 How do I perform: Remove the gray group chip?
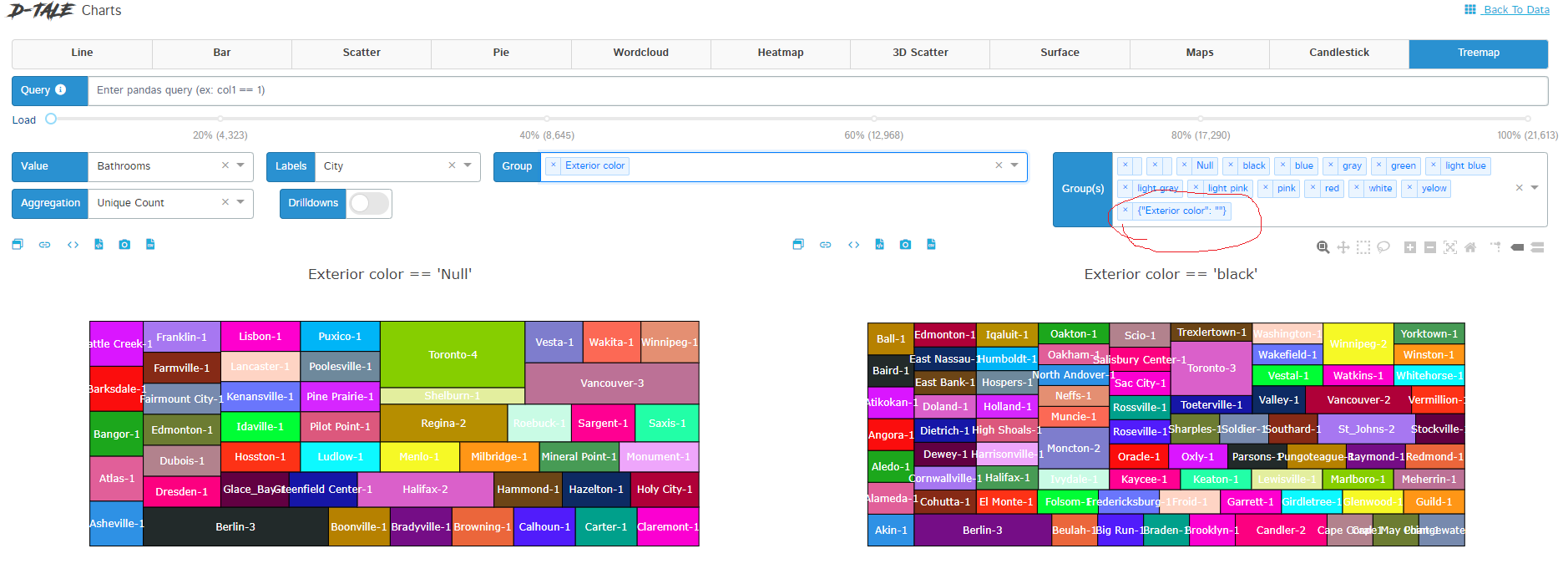pyautogui.click(x=1331, y=165)
